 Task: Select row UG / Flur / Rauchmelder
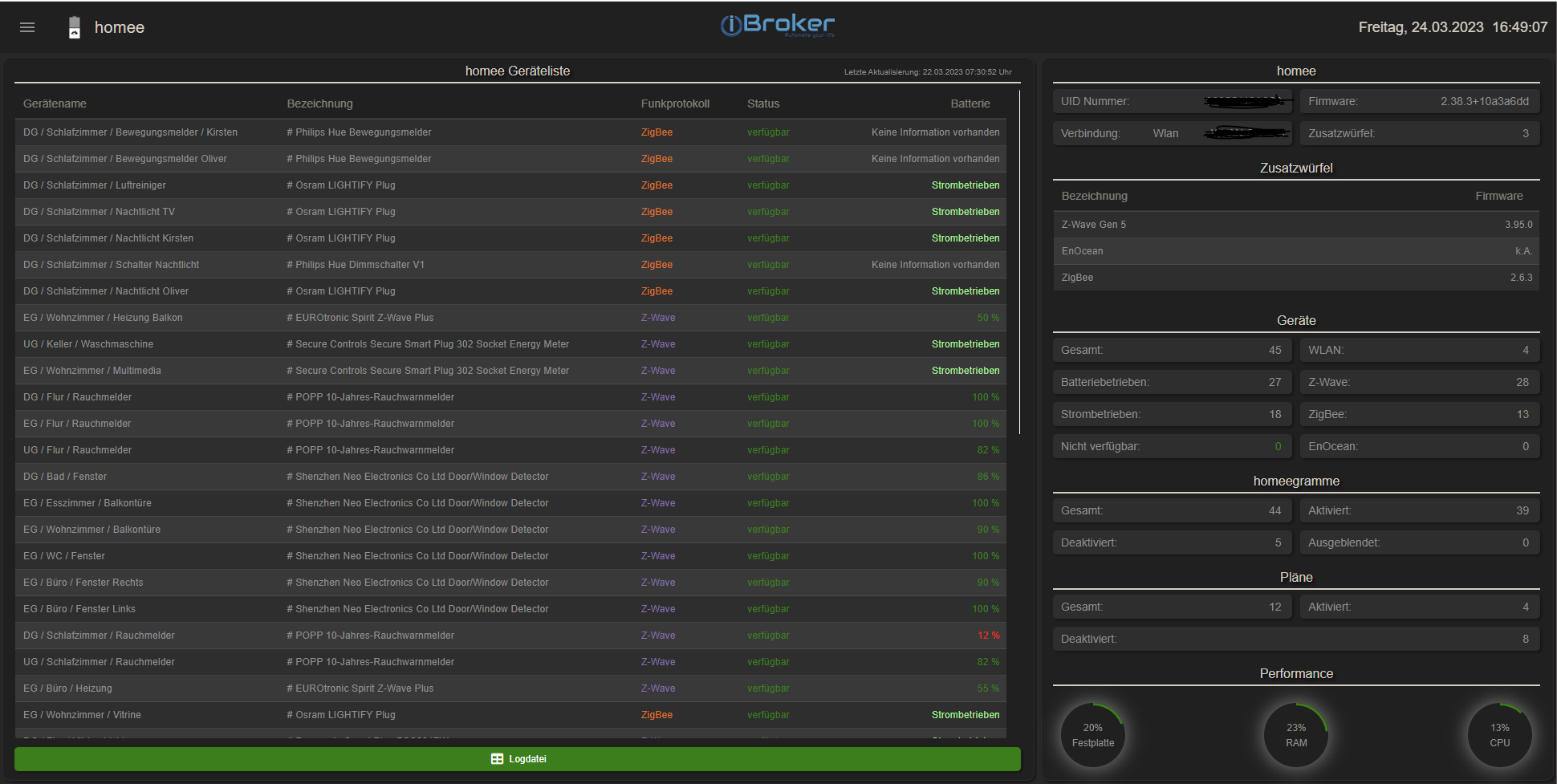tap(510, 450)
